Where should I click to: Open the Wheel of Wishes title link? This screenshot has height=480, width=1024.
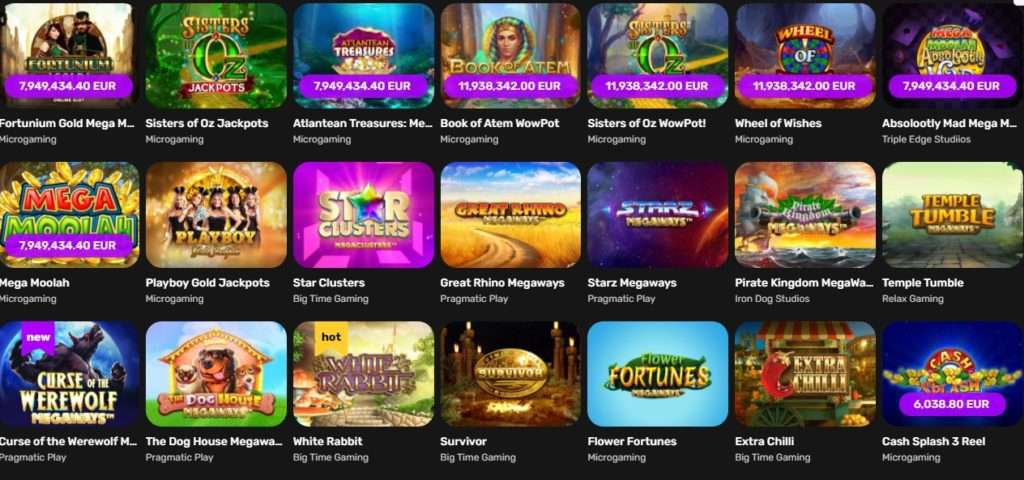coord(778,123)
